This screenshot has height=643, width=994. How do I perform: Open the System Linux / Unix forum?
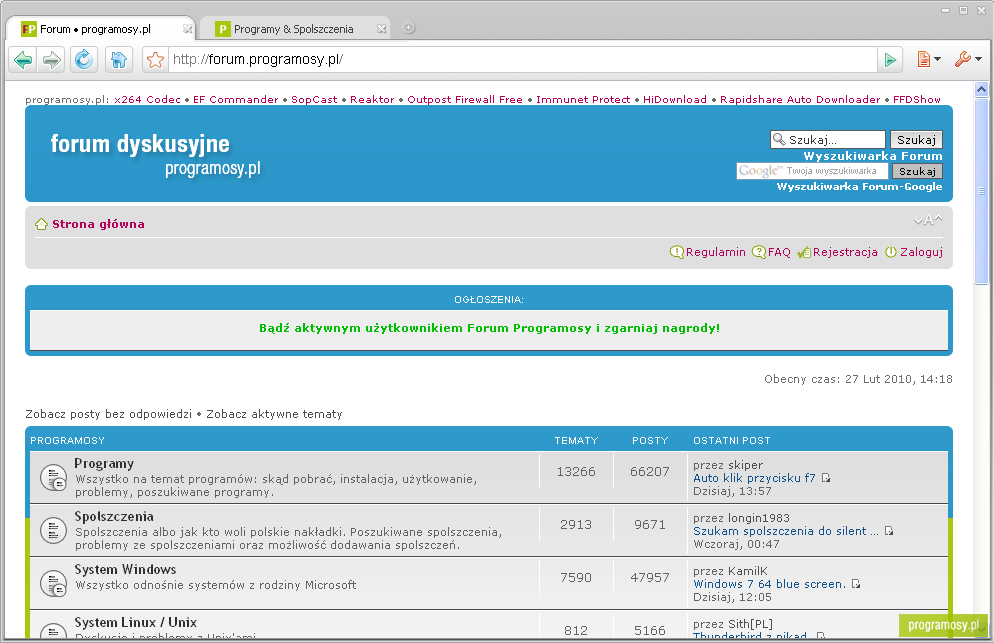[x=136, y=622]
